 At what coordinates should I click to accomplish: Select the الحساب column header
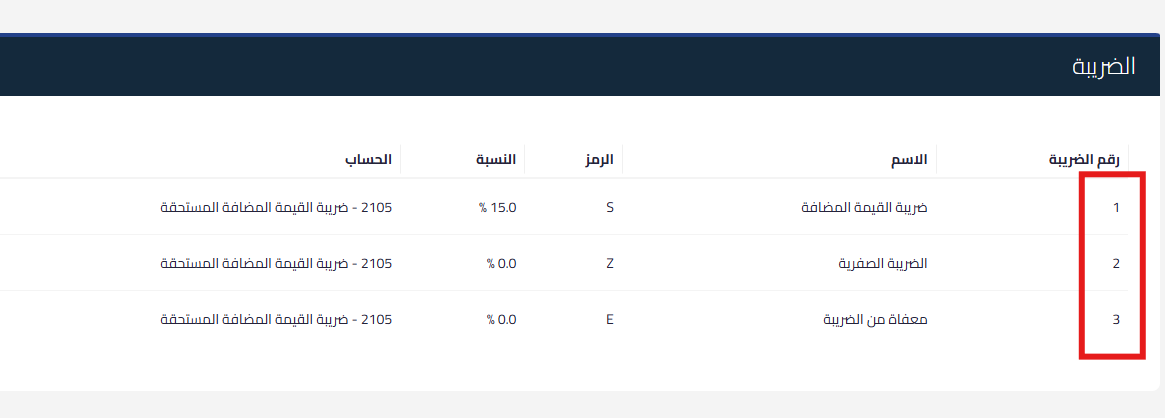coord(368,159)
